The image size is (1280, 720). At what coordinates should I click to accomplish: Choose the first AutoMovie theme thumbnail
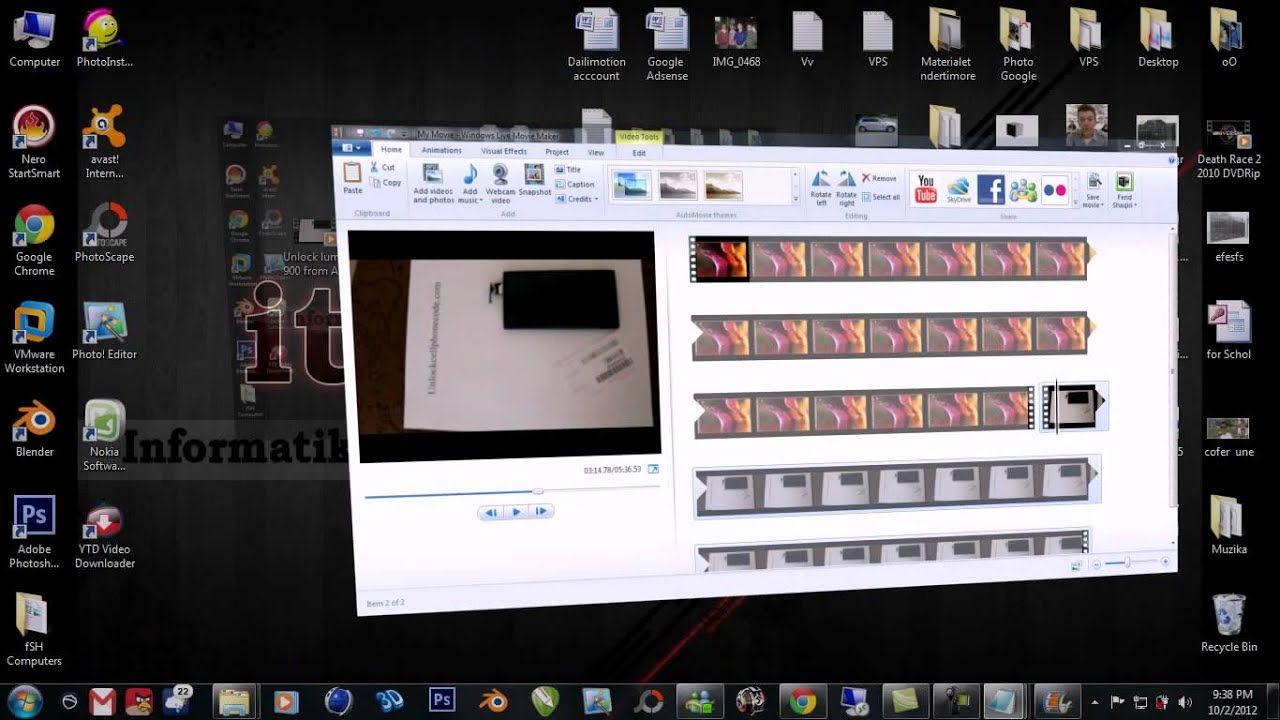pyautogui.click(x=631, y=185)
